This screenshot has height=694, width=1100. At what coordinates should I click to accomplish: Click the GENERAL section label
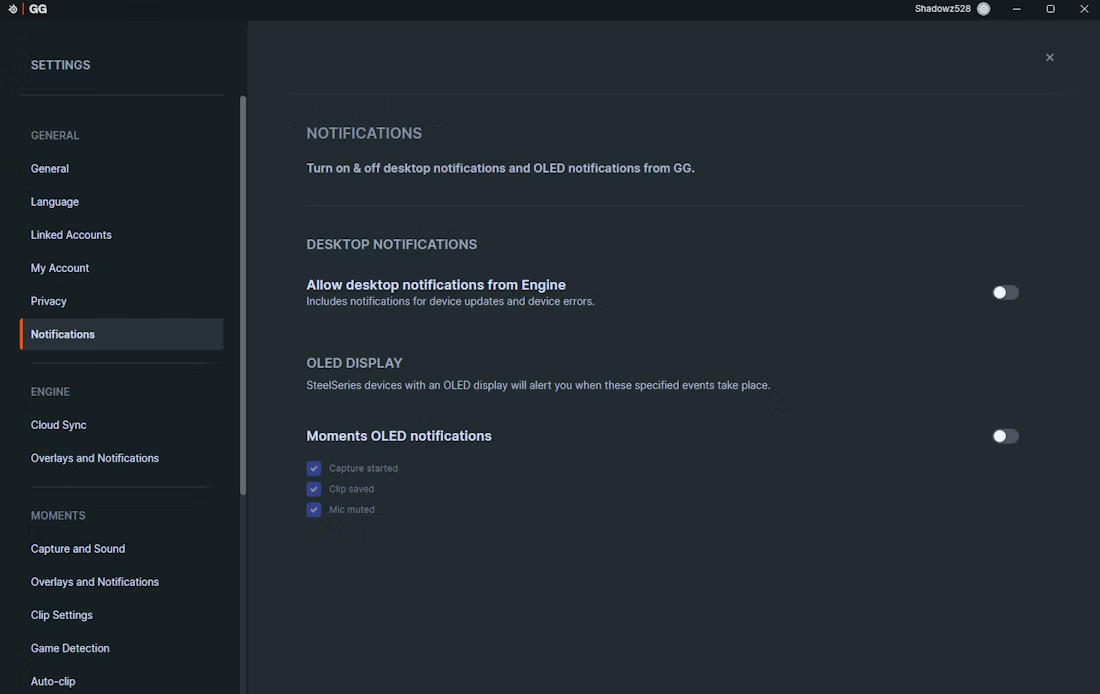(55, 135)
